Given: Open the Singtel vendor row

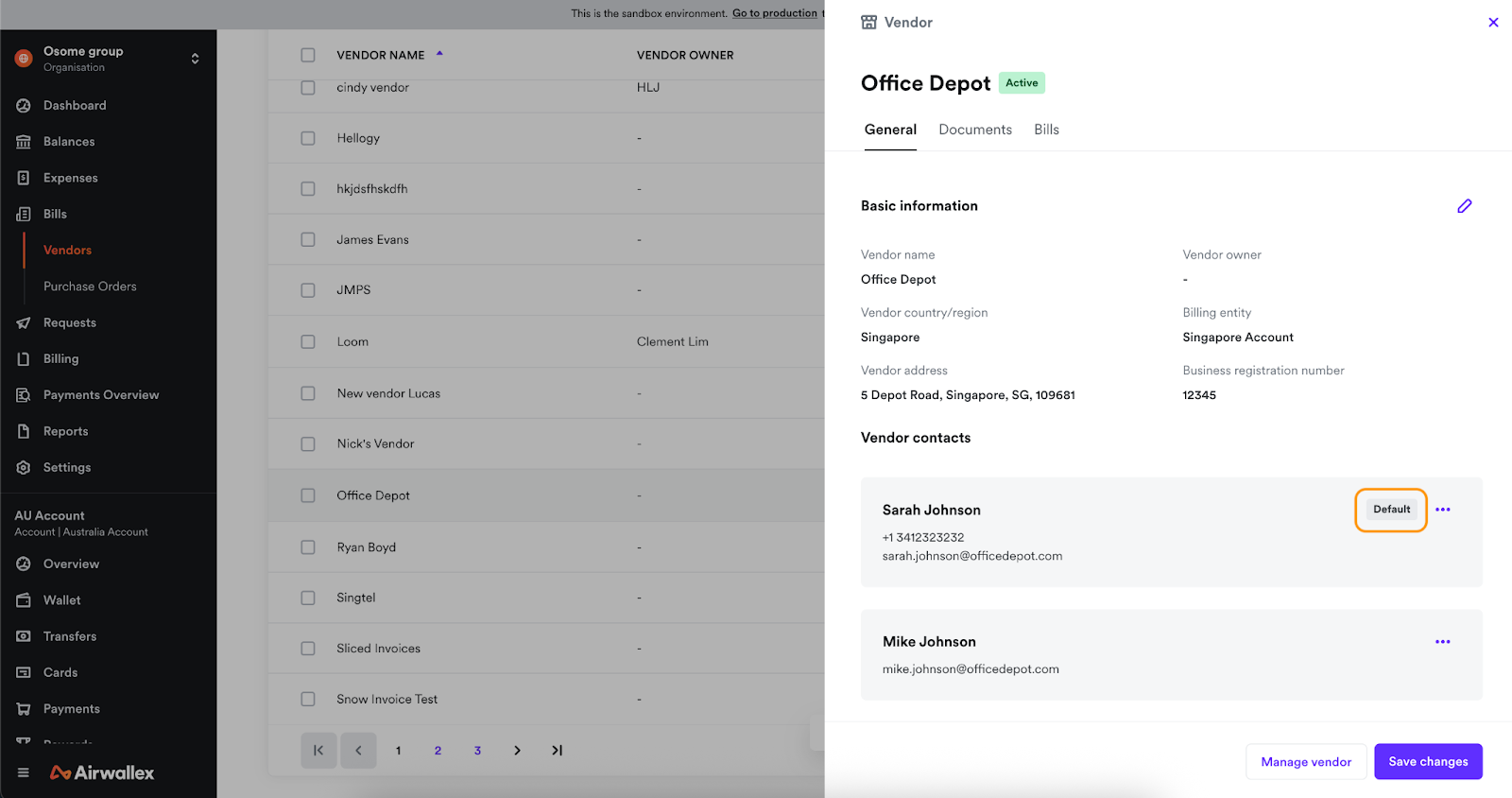Looking at the screenshot, I should (546, 598).
